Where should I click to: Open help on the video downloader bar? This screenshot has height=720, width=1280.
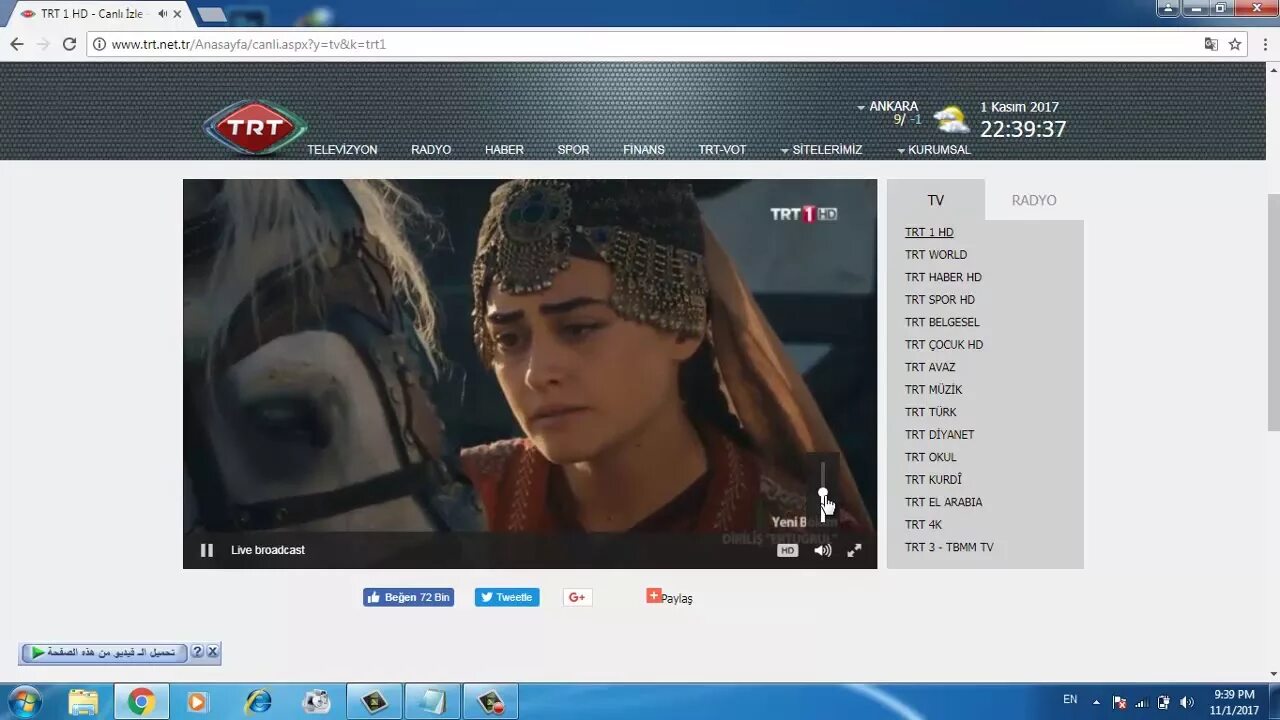pyautogui.click(x=197, y=652)
